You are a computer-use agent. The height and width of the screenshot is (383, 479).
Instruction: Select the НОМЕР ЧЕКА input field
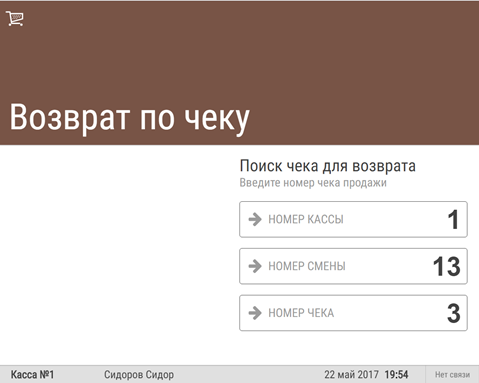pyautogui.click(x=353, y=313)
